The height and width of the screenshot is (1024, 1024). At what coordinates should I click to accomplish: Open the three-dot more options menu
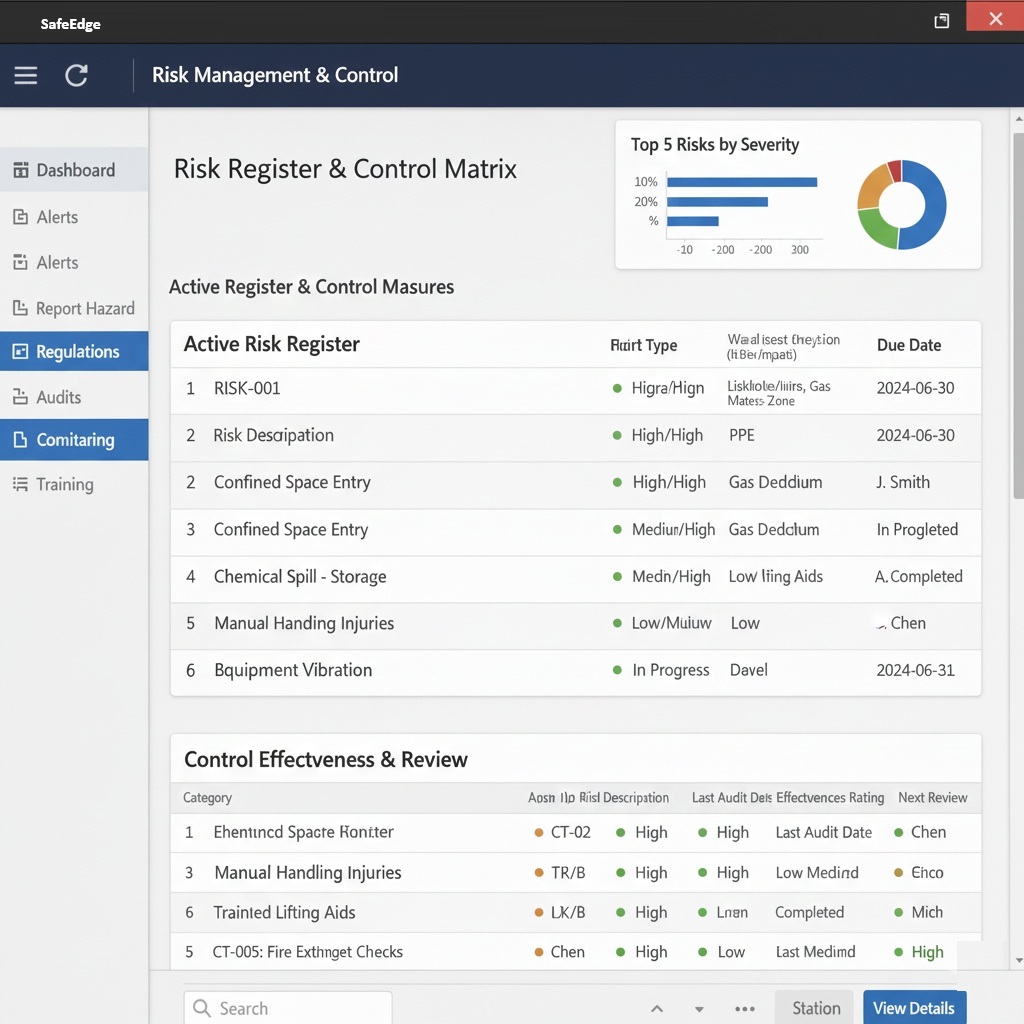point(745,1009)
